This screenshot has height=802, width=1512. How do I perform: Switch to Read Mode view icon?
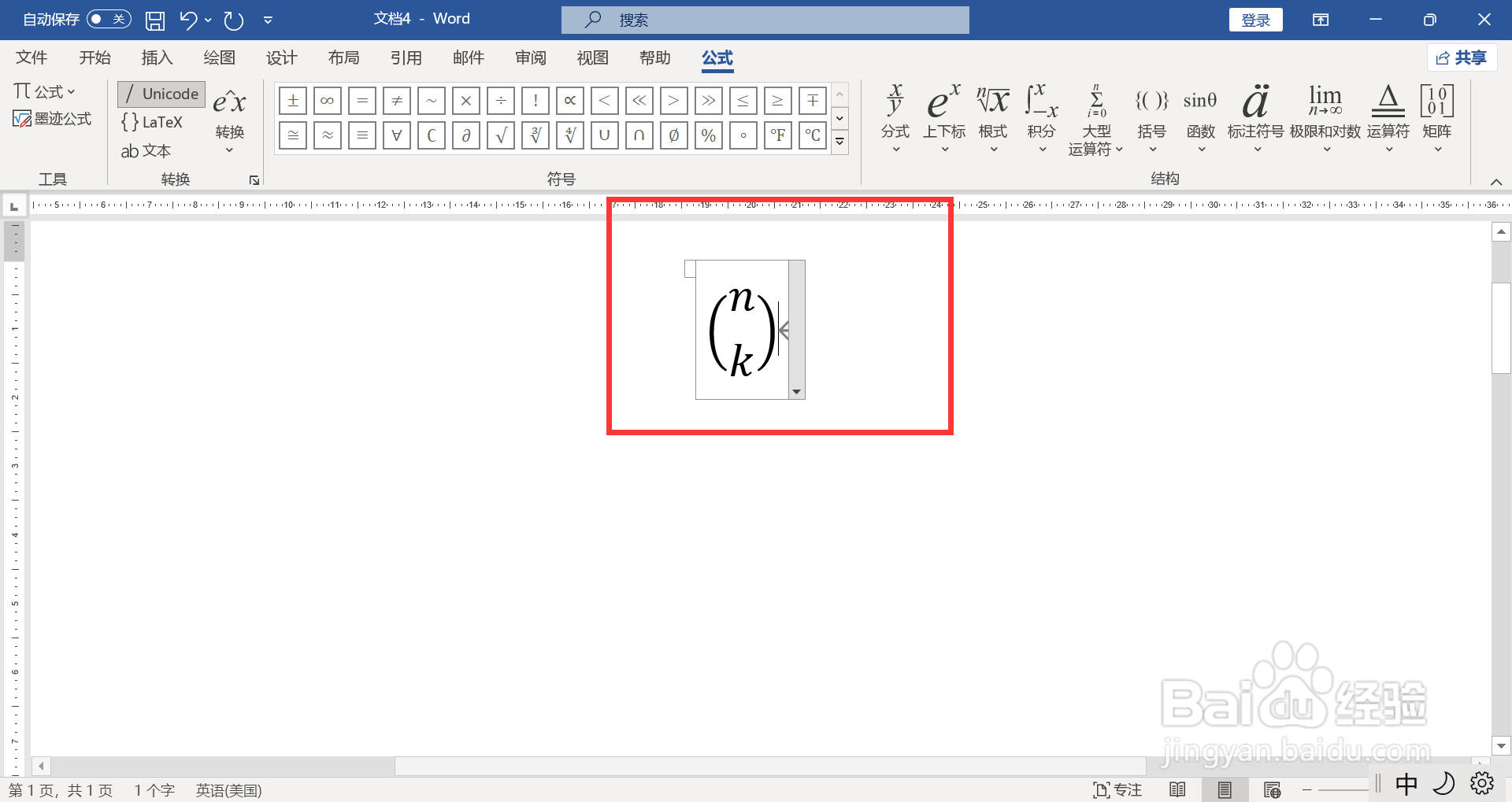[1177, 789]
